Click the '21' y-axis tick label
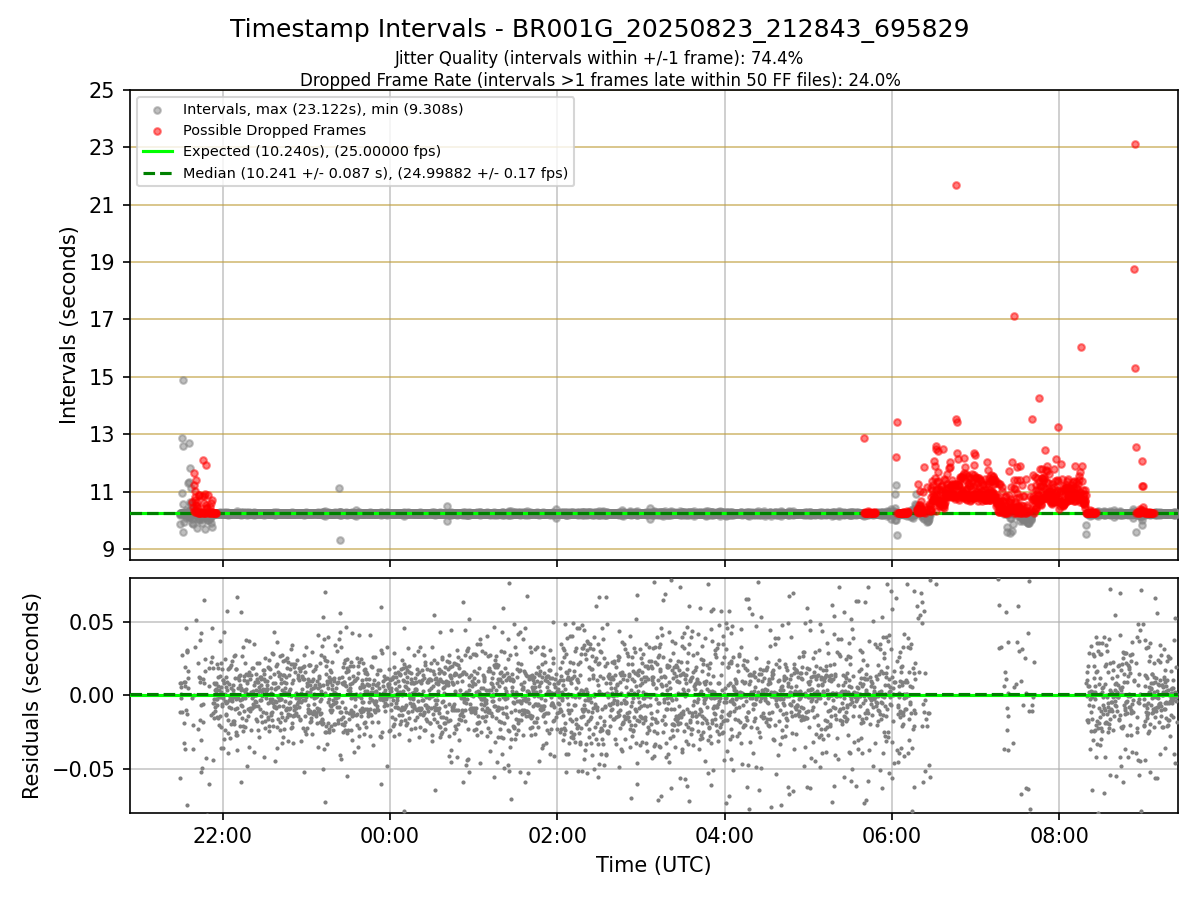Image resolution: width=1200 pixels, height=900 pixels. point(102,206)
